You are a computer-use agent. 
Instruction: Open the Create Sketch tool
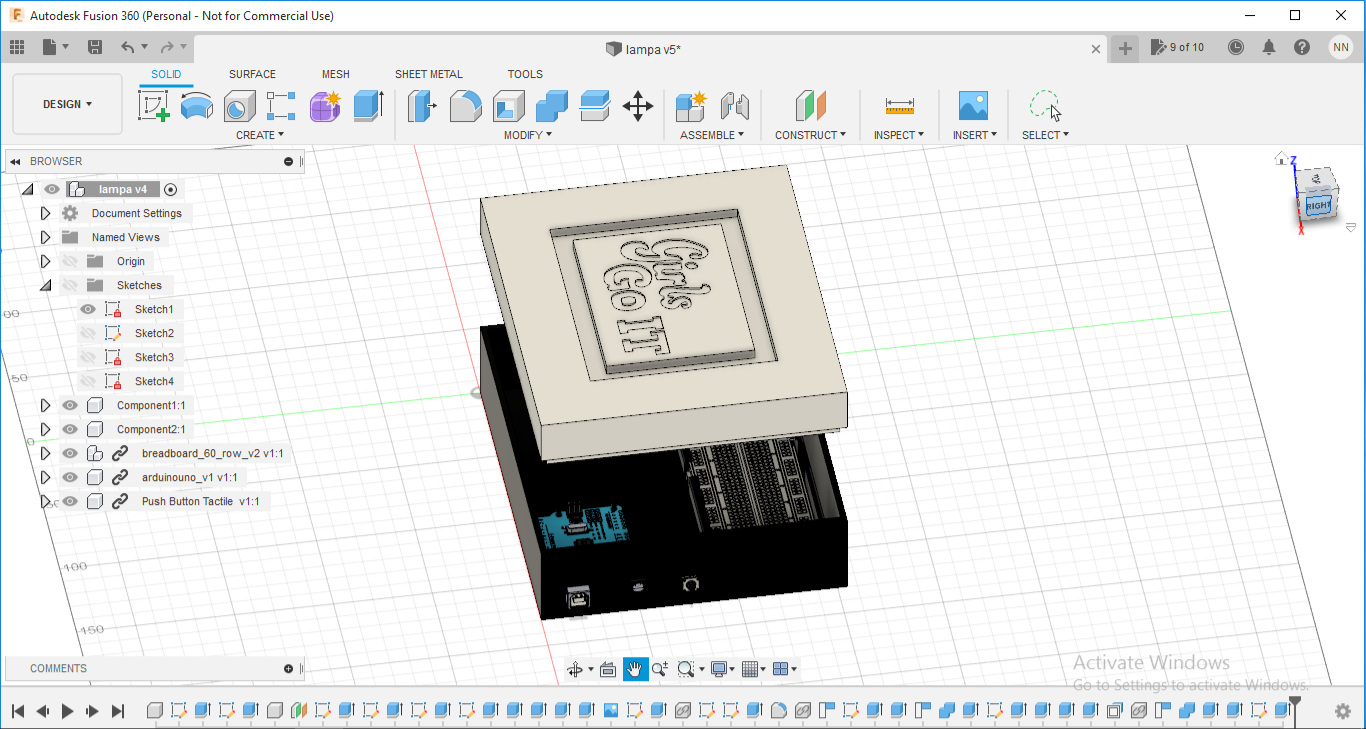click(152, 105)
